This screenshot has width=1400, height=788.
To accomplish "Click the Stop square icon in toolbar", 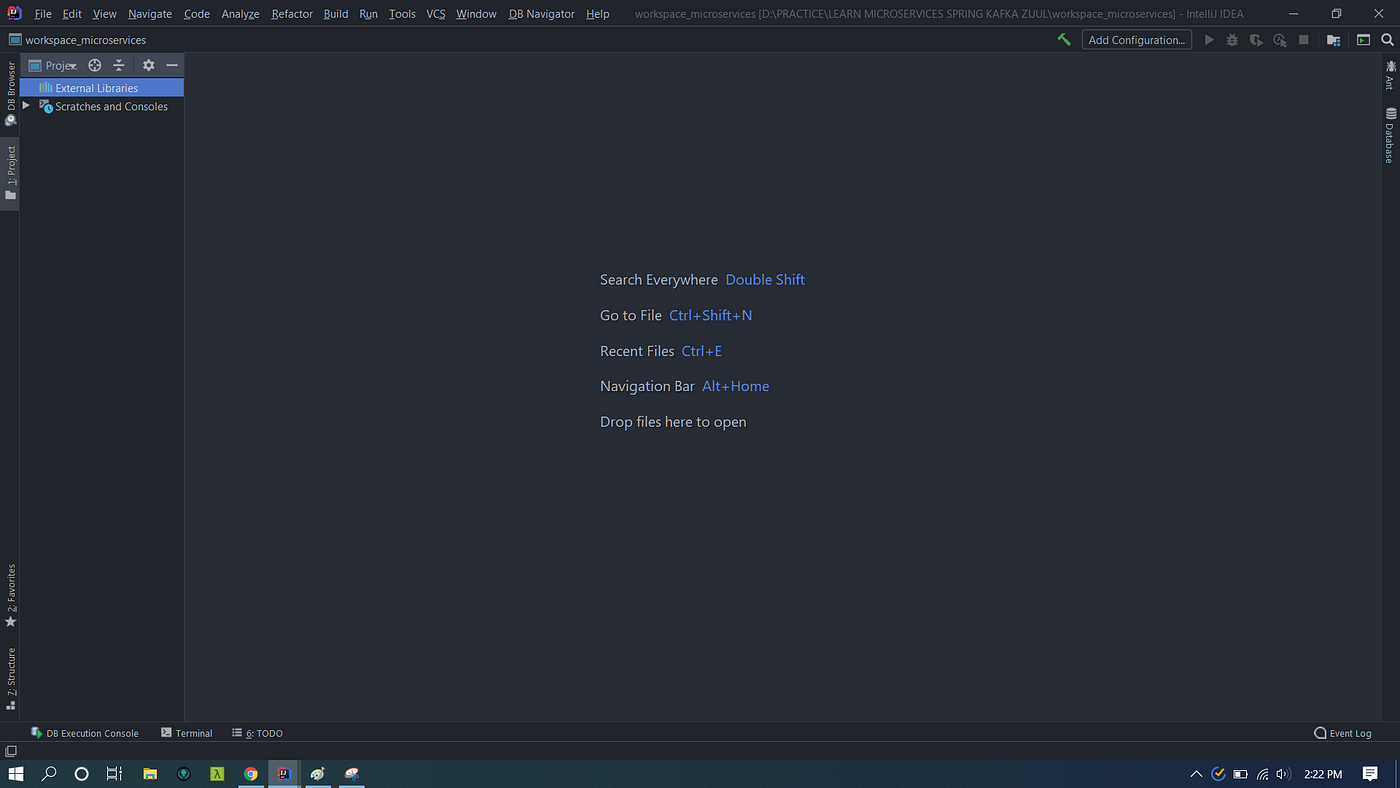I will (1304, 40).
